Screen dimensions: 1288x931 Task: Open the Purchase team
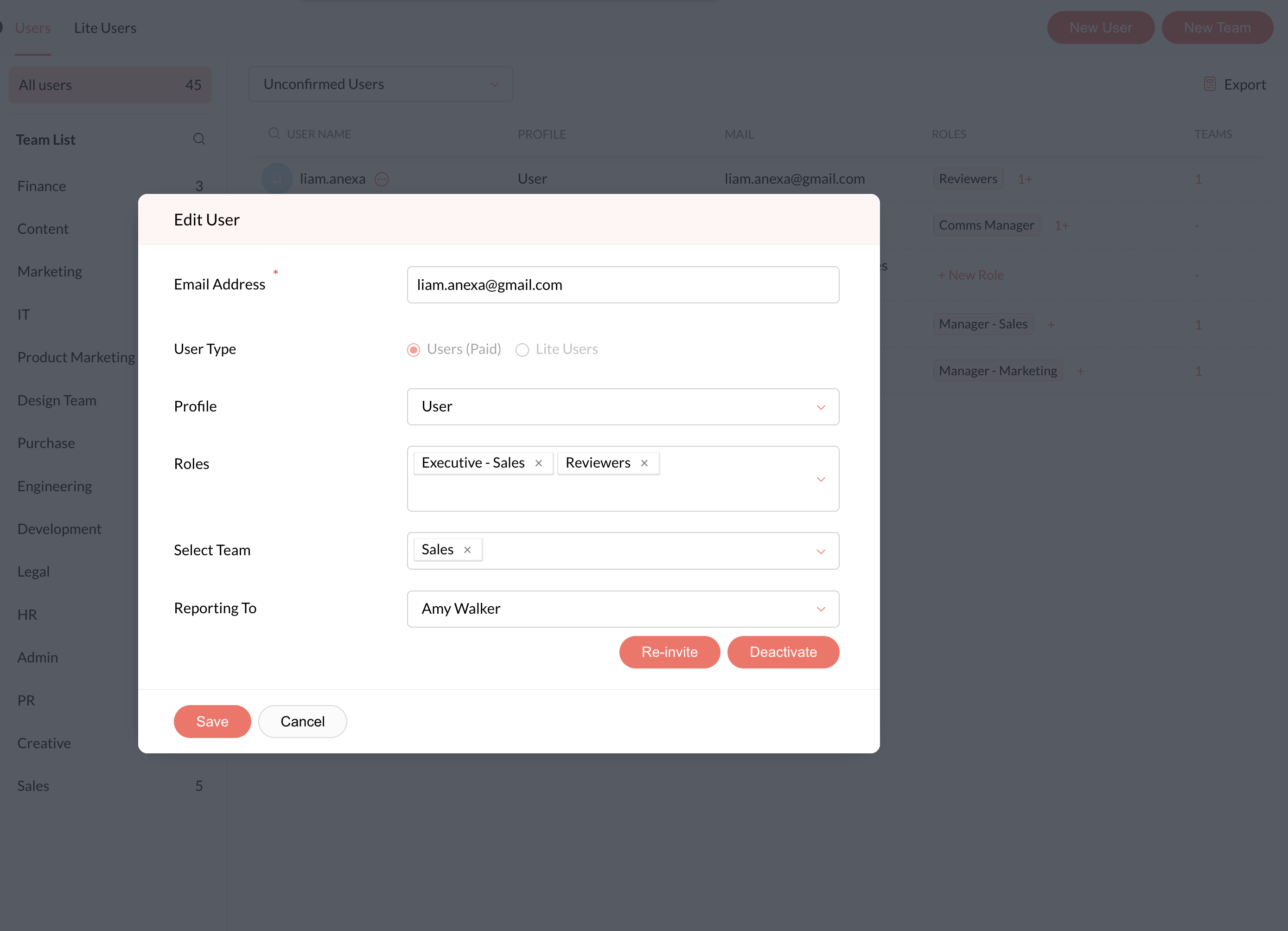pos(46,443)
